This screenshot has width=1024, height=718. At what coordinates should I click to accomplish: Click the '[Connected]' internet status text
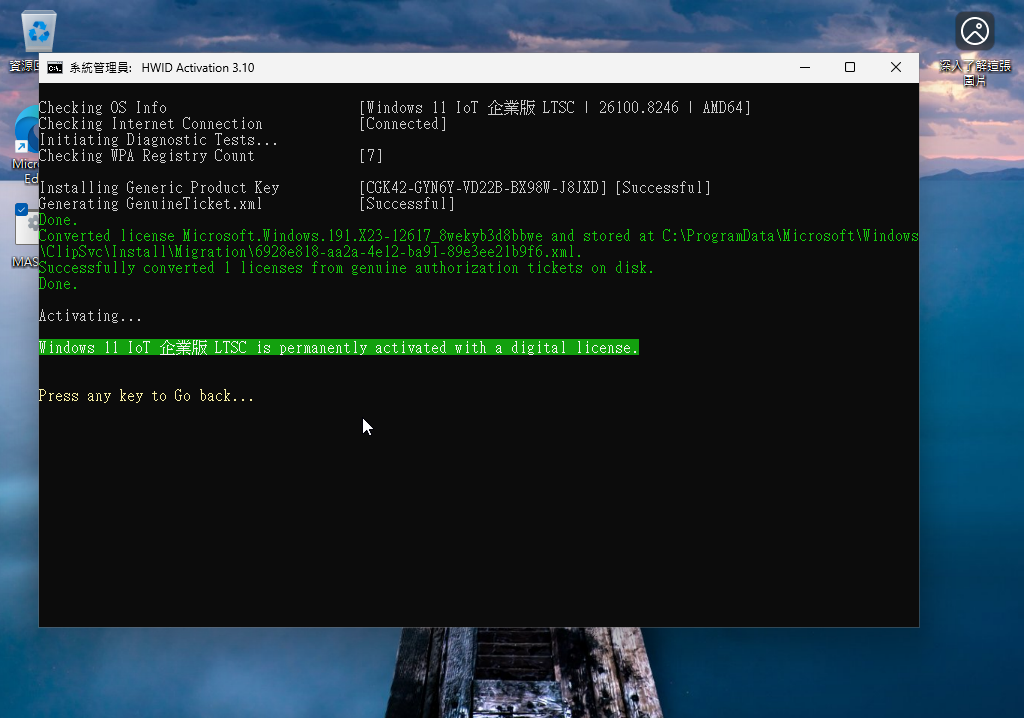(x=403, y=124)
